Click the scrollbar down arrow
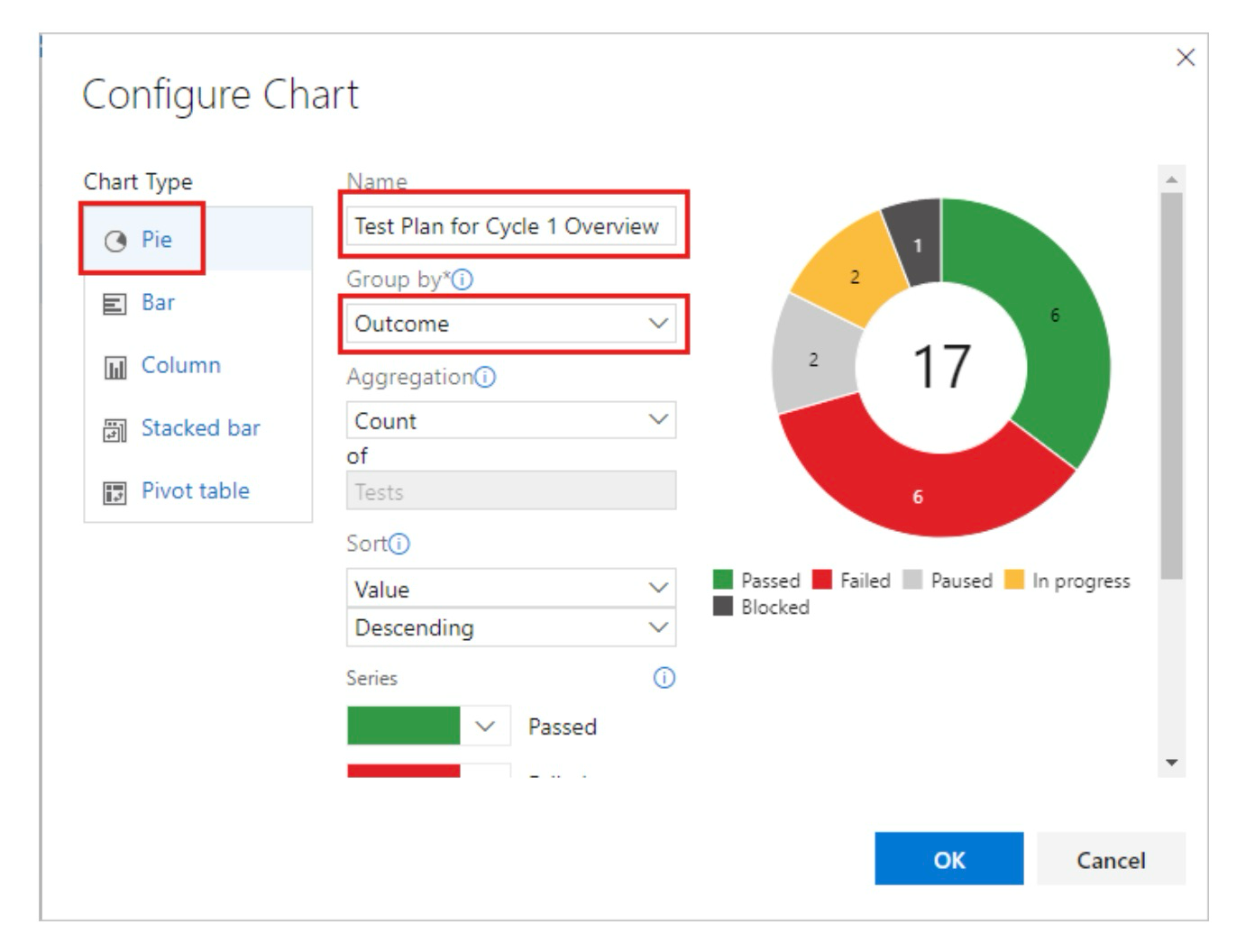The height and width of the screenshot is (952, 1255). pyautogui.click(x=1171, y=763)
